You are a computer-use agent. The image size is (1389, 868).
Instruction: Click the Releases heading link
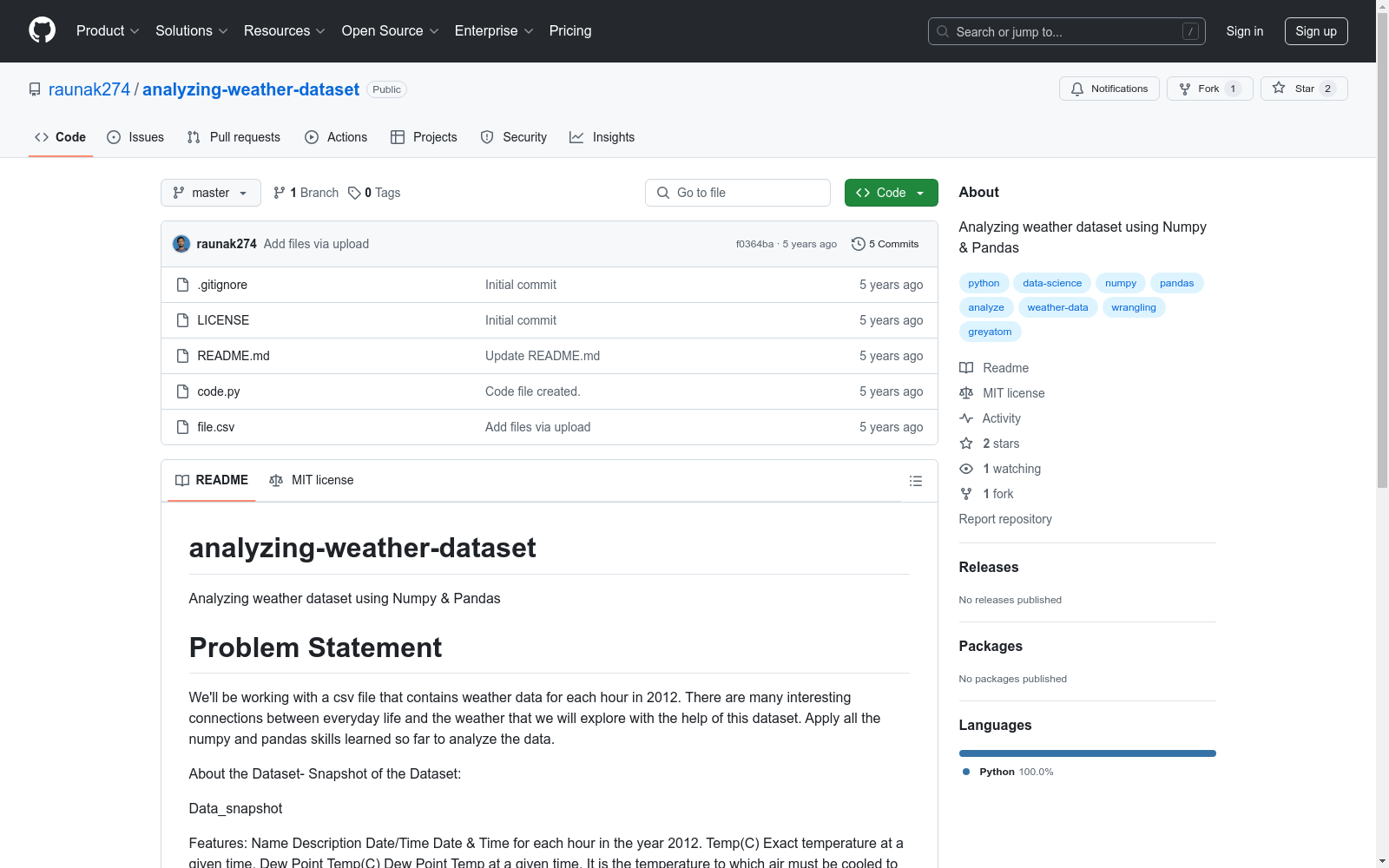pyautogui.click(x=988, y=567)
